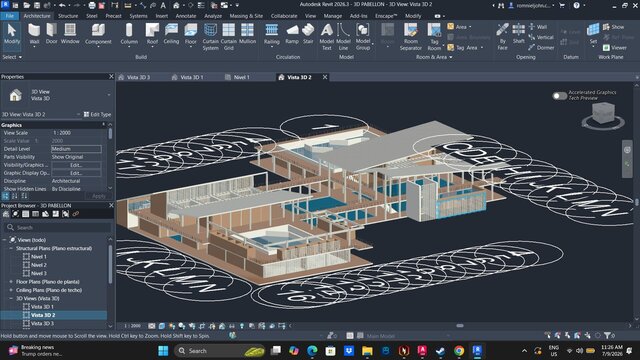Select the Model Line tool

pyautogui.click(x=343, y=37)
